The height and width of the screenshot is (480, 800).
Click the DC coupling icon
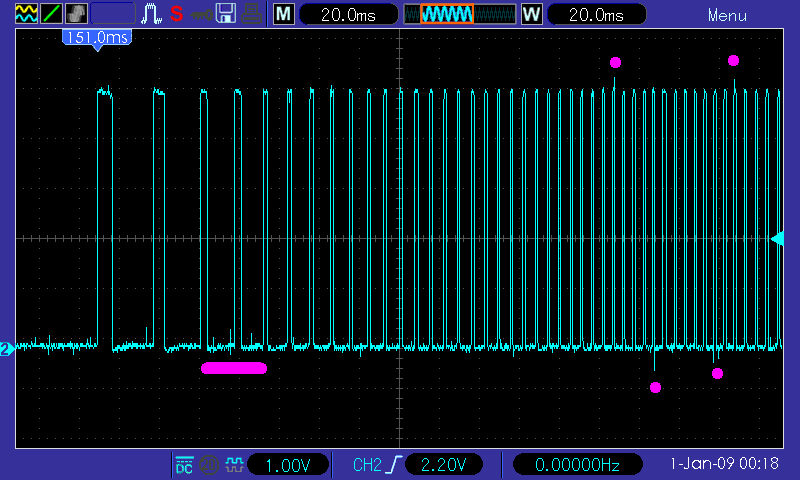point(184,465)
